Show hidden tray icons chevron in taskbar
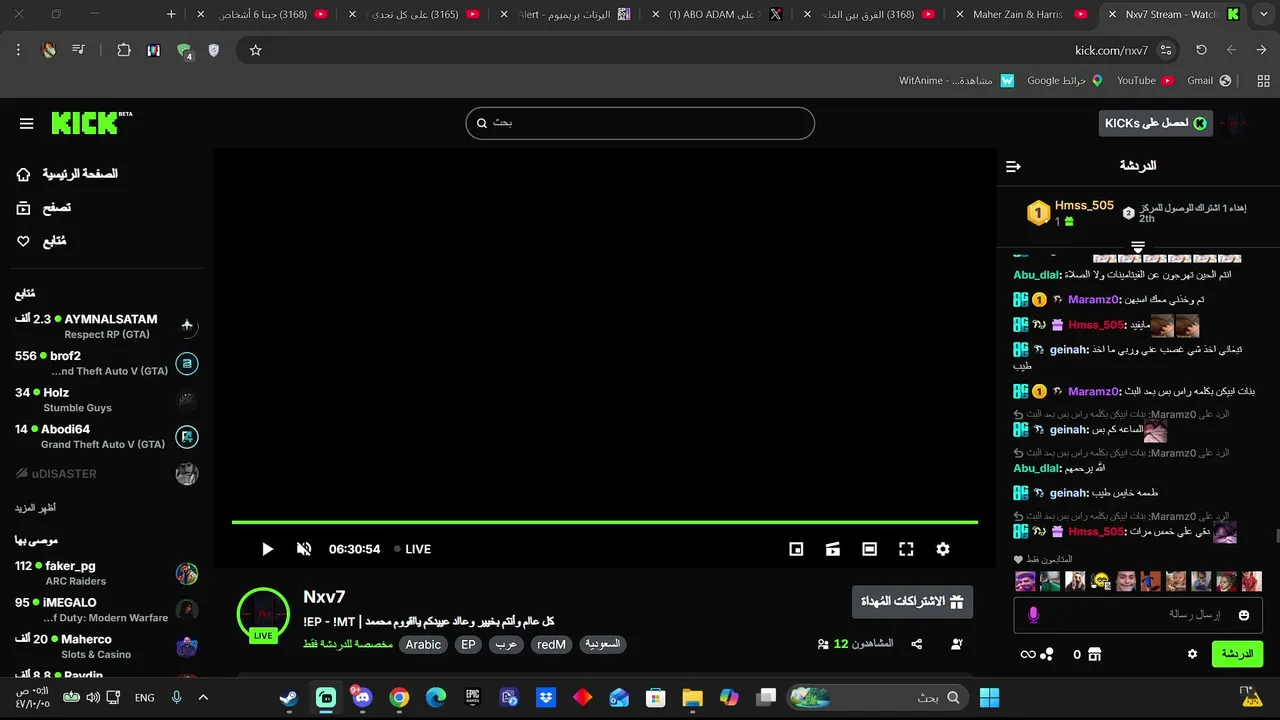The width and height of the screenshot is (1280, 720). tap(203, 697)
